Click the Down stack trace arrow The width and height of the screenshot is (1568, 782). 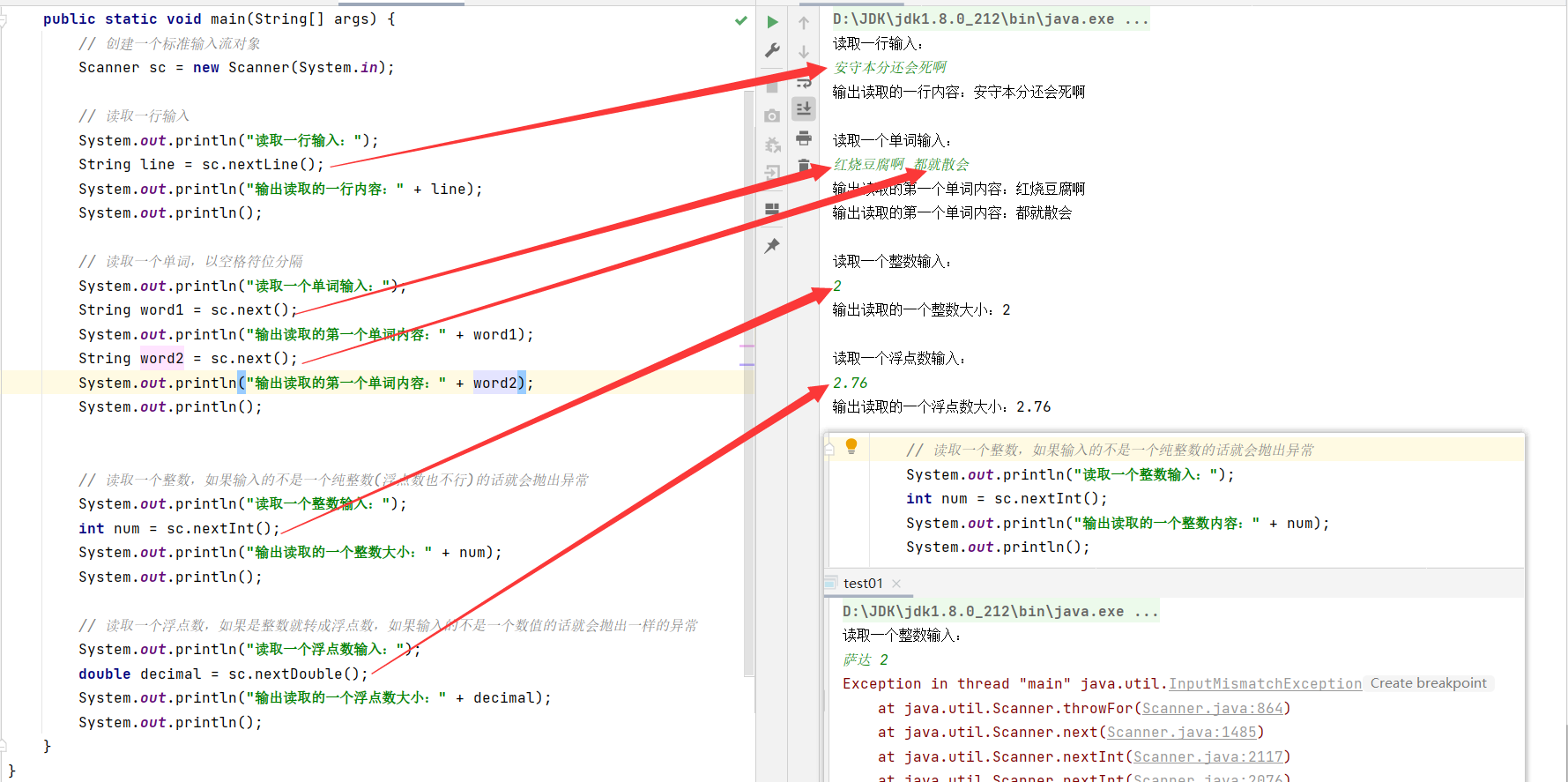pos(804,52)
